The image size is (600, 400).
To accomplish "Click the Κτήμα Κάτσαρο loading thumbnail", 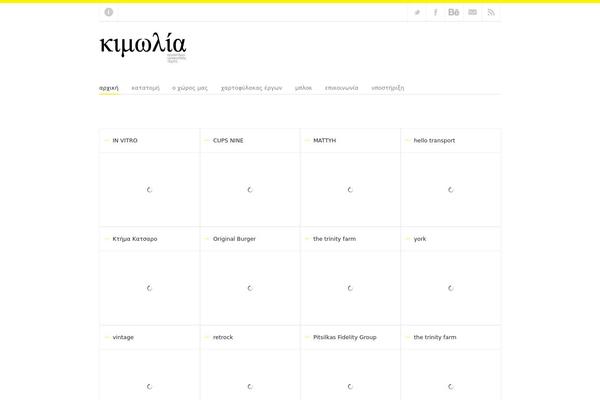I will click(149, 288).
